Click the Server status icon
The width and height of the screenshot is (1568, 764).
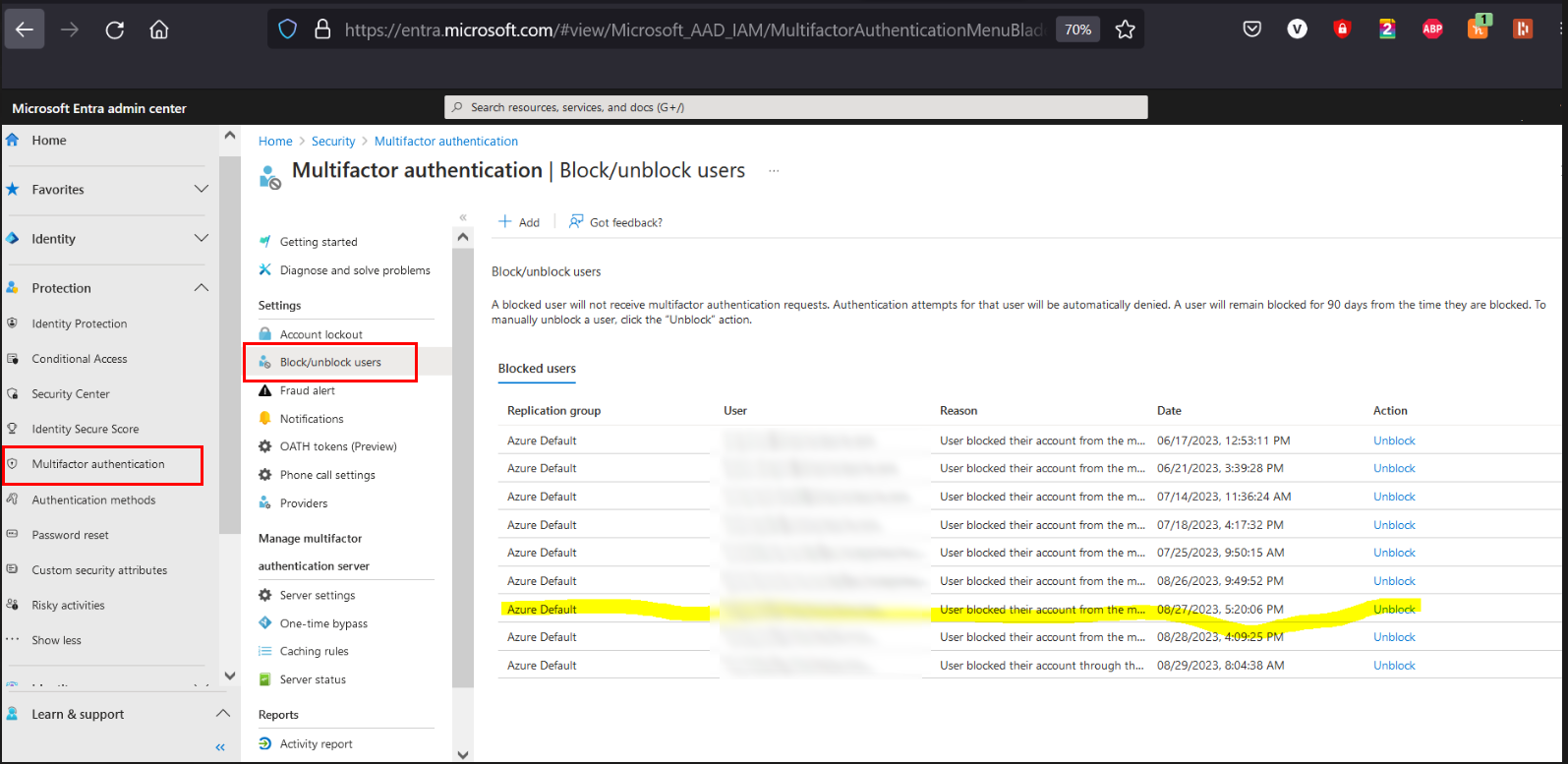pos(264,679)
